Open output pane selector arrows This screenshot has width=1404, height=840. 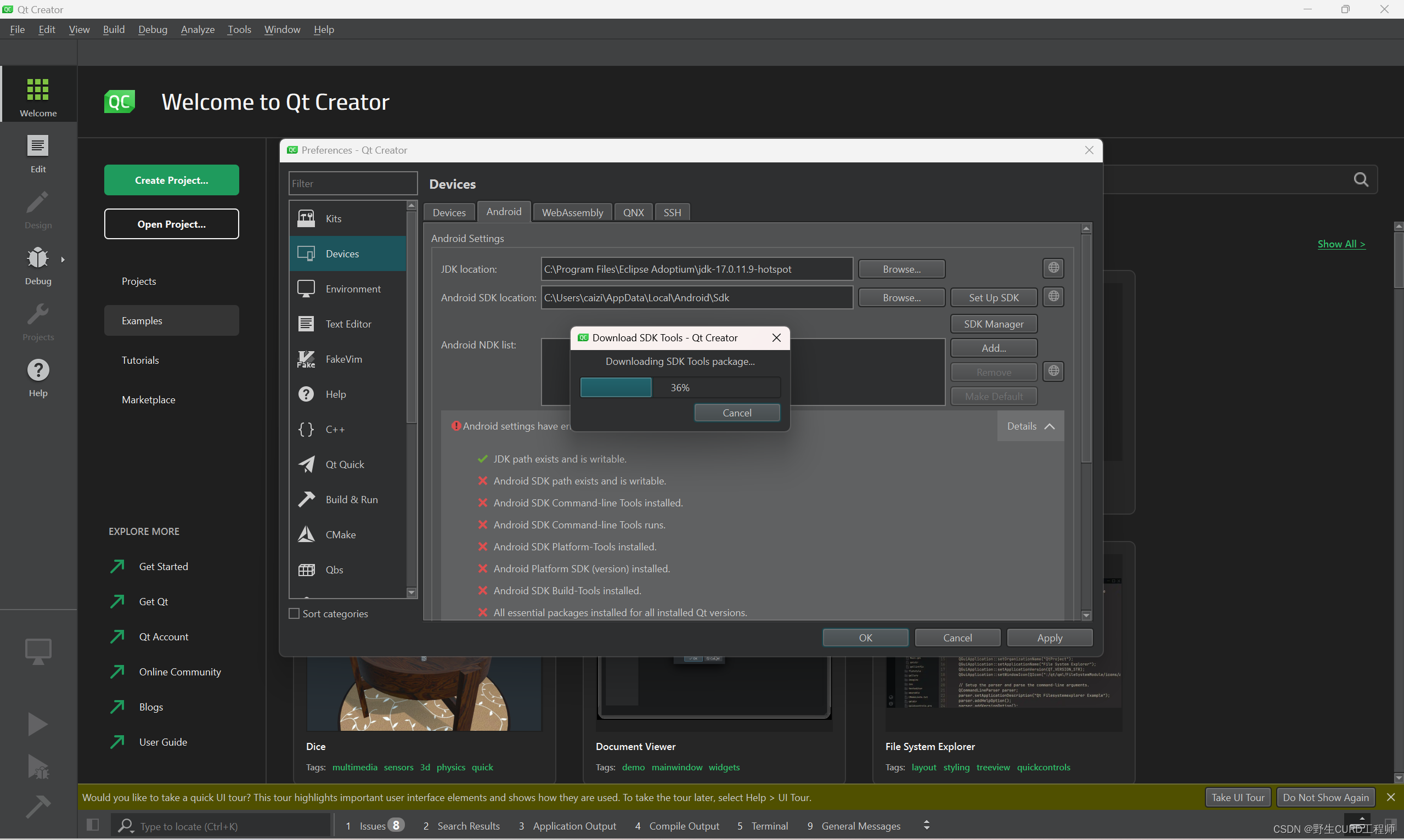point(926,825)
